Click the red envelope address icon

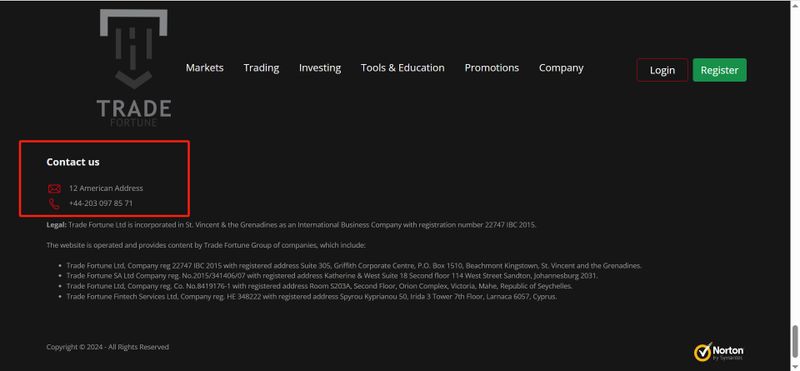click(x=54, y=188)
